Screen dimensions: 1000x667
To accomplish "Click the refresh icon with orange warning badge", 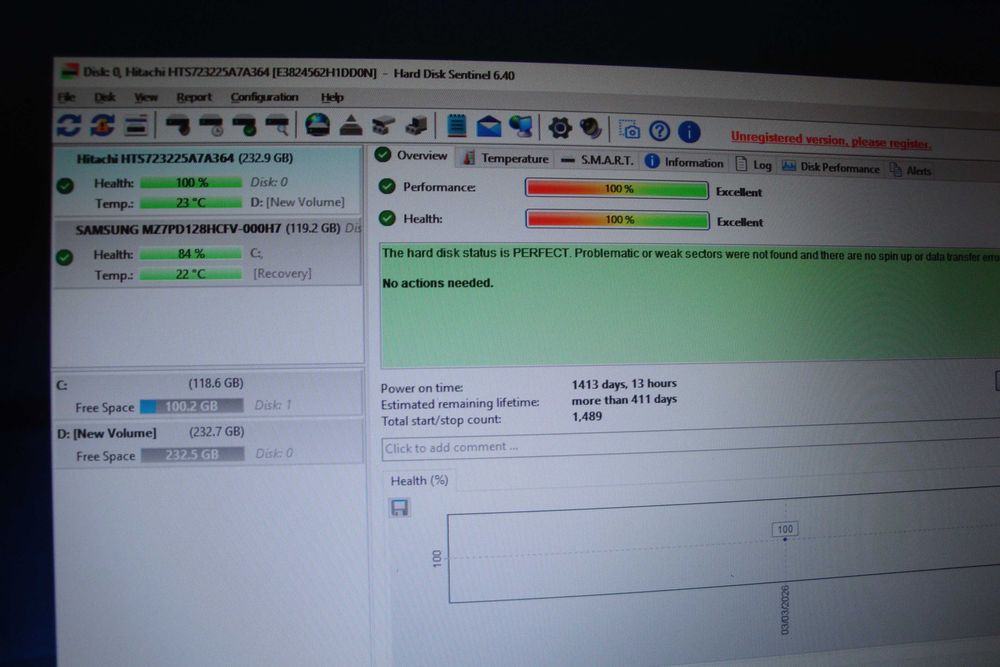I will pos(102,125).
